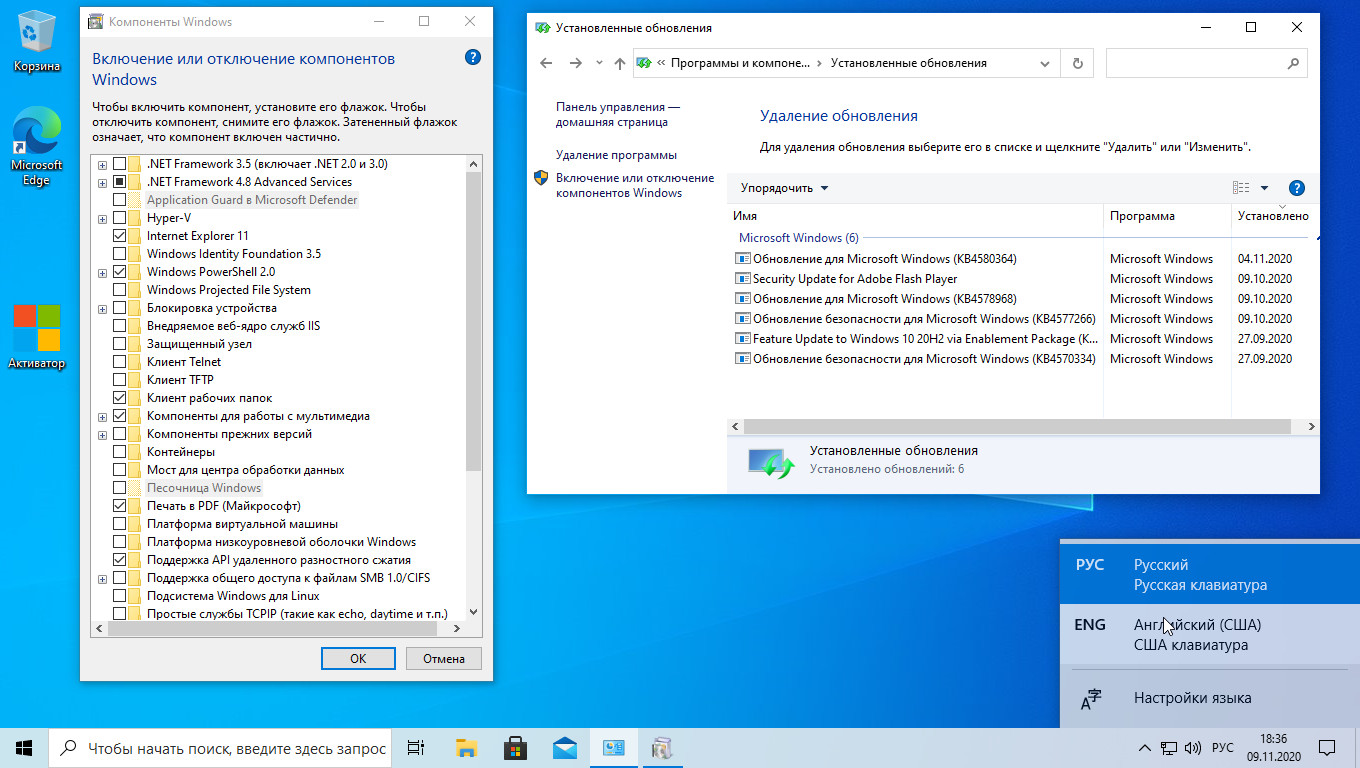Open recent locations dropdown next to Forward

599,63
